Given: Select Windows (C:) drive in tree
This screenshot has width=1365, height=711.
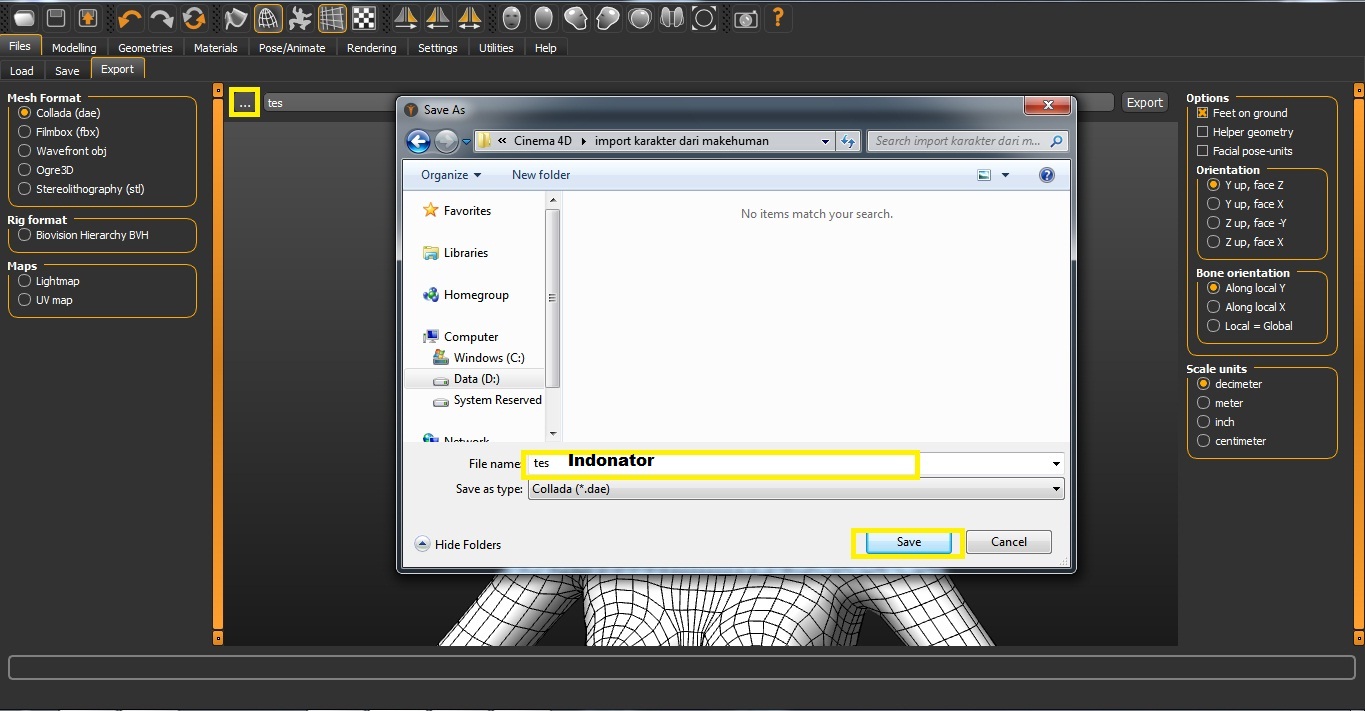Looking at the screenshot, I should (478, 358).
